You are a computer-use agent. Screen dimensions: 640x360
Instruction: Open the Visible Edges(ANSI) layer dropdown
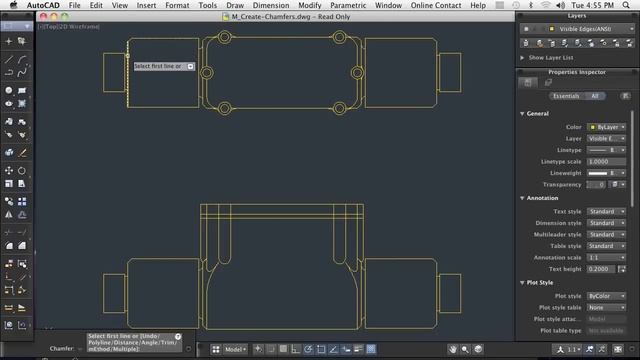pyautogui.click(x=577, y=29)
